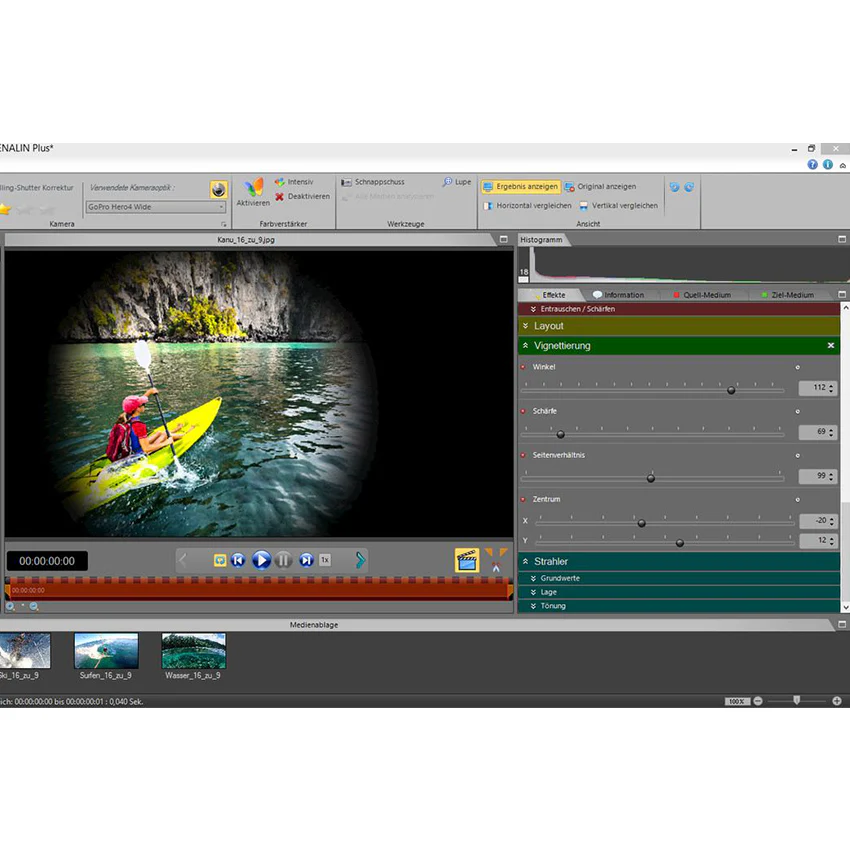Open the help question mark icon

812,164
